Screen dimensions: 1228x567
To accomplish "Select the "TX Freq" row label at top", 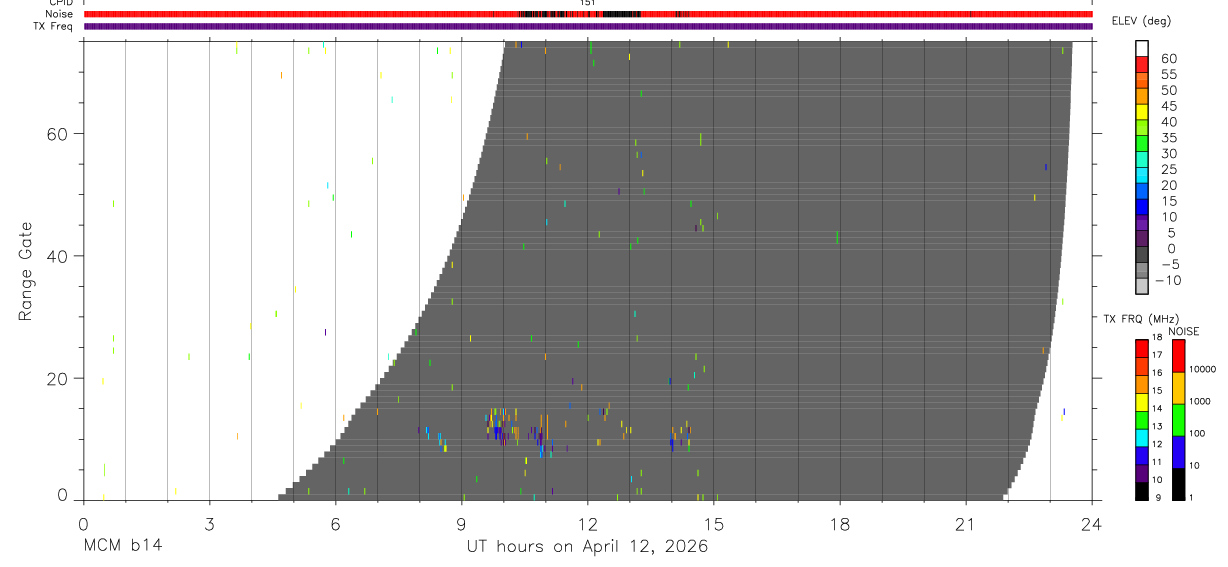I will tap(53, 26).
